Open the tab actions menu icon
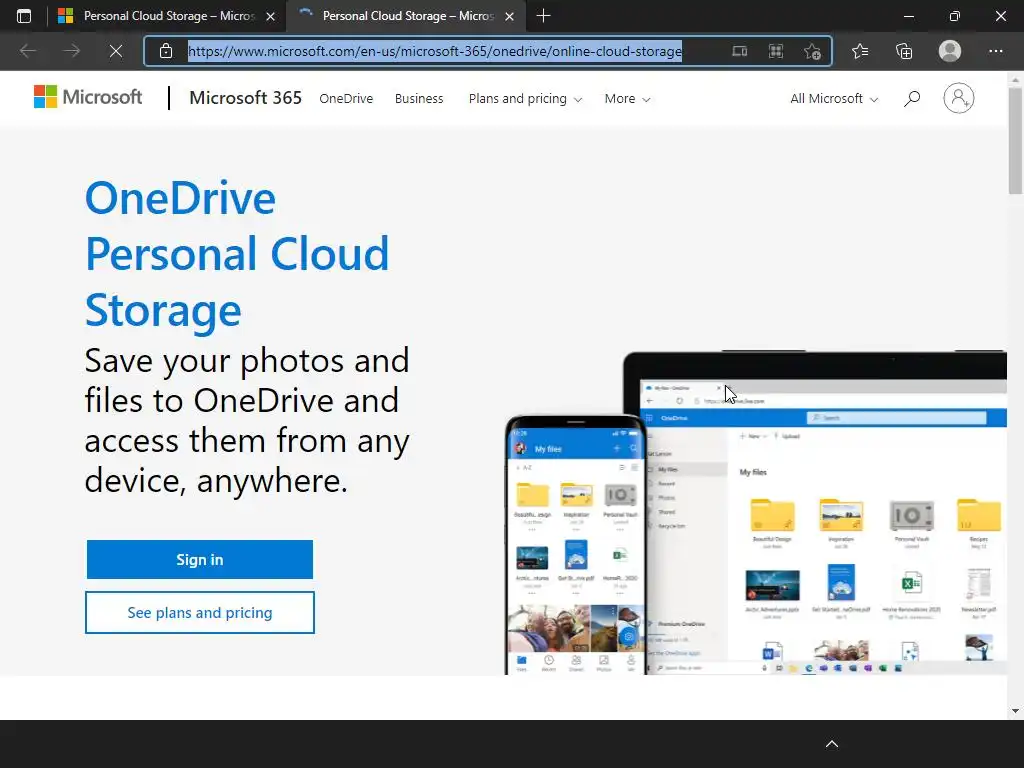Screen dimensions: 1024x768 (x=24, y=16)
